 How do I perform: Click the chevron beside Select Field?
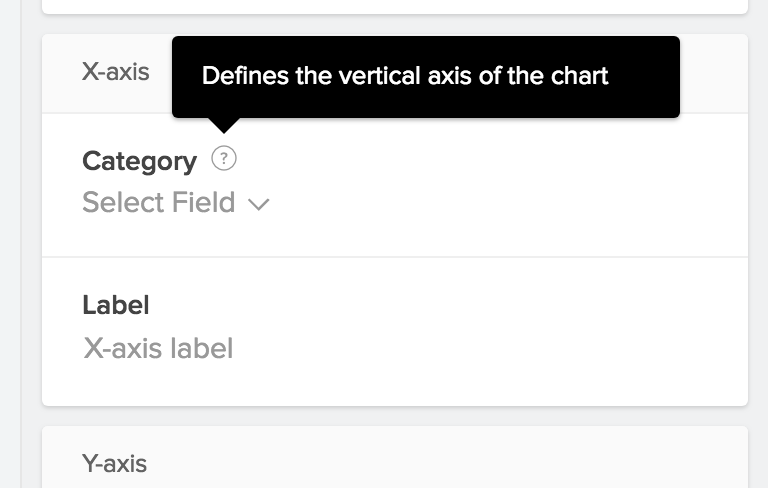tap(258, 204)
